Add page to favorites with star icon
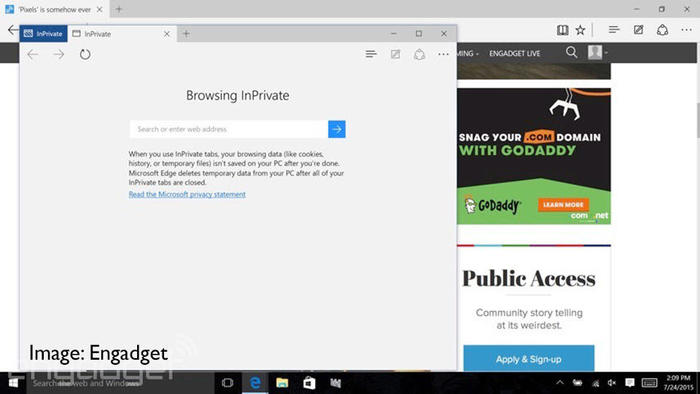 [x=580, y=30]
